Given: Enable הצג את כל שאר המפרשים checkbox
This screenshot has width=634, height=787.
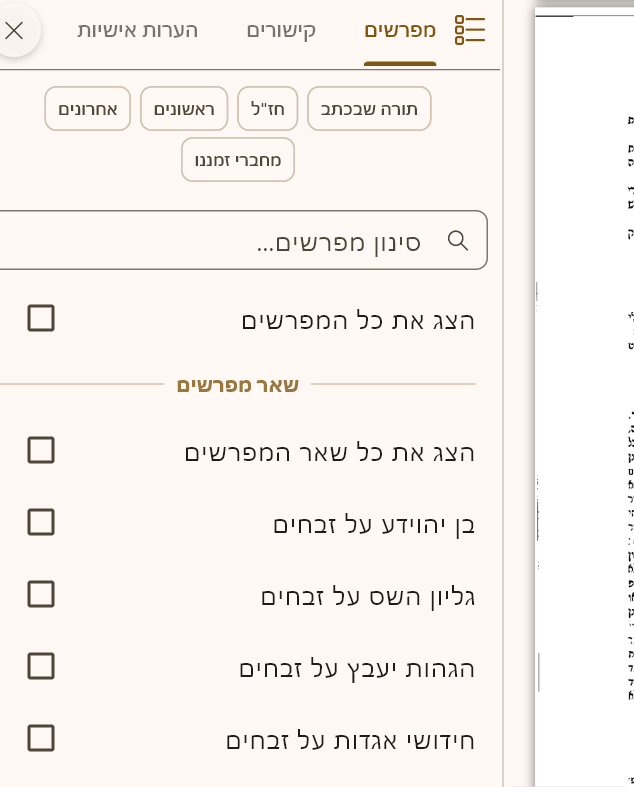Looking at the screenshot, I should point(41,451).
